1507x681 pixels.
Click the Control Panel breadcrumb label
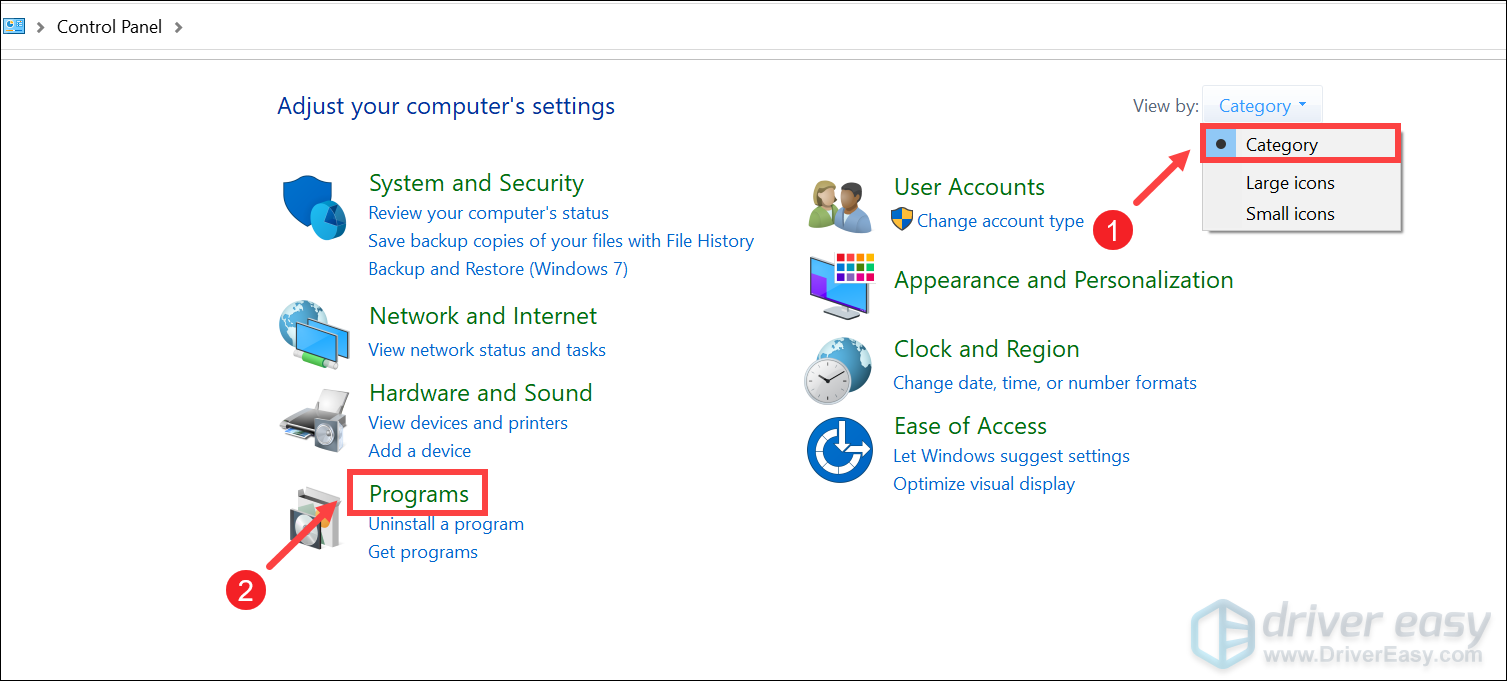pyautogui.click(x=109, y=26)
